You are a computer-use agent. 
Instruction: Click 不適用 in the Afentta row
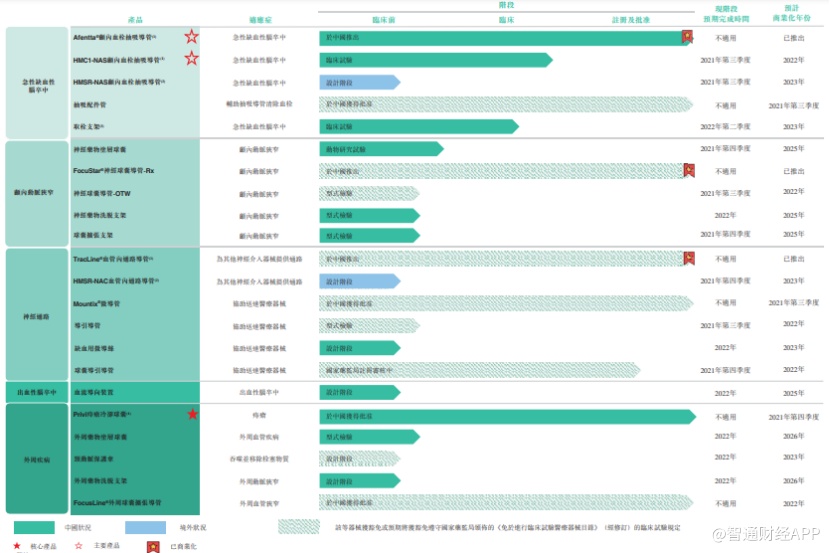(x=725, y=38)
